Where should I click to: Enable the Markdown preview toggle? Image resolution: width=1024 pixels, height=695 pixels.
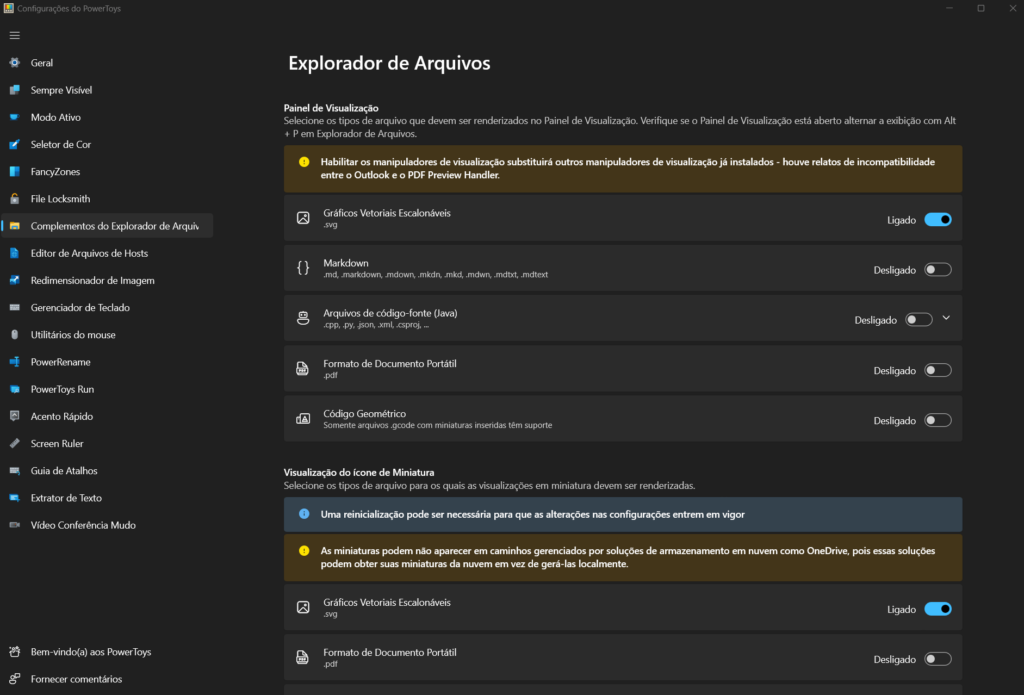[x=937, y=269]
